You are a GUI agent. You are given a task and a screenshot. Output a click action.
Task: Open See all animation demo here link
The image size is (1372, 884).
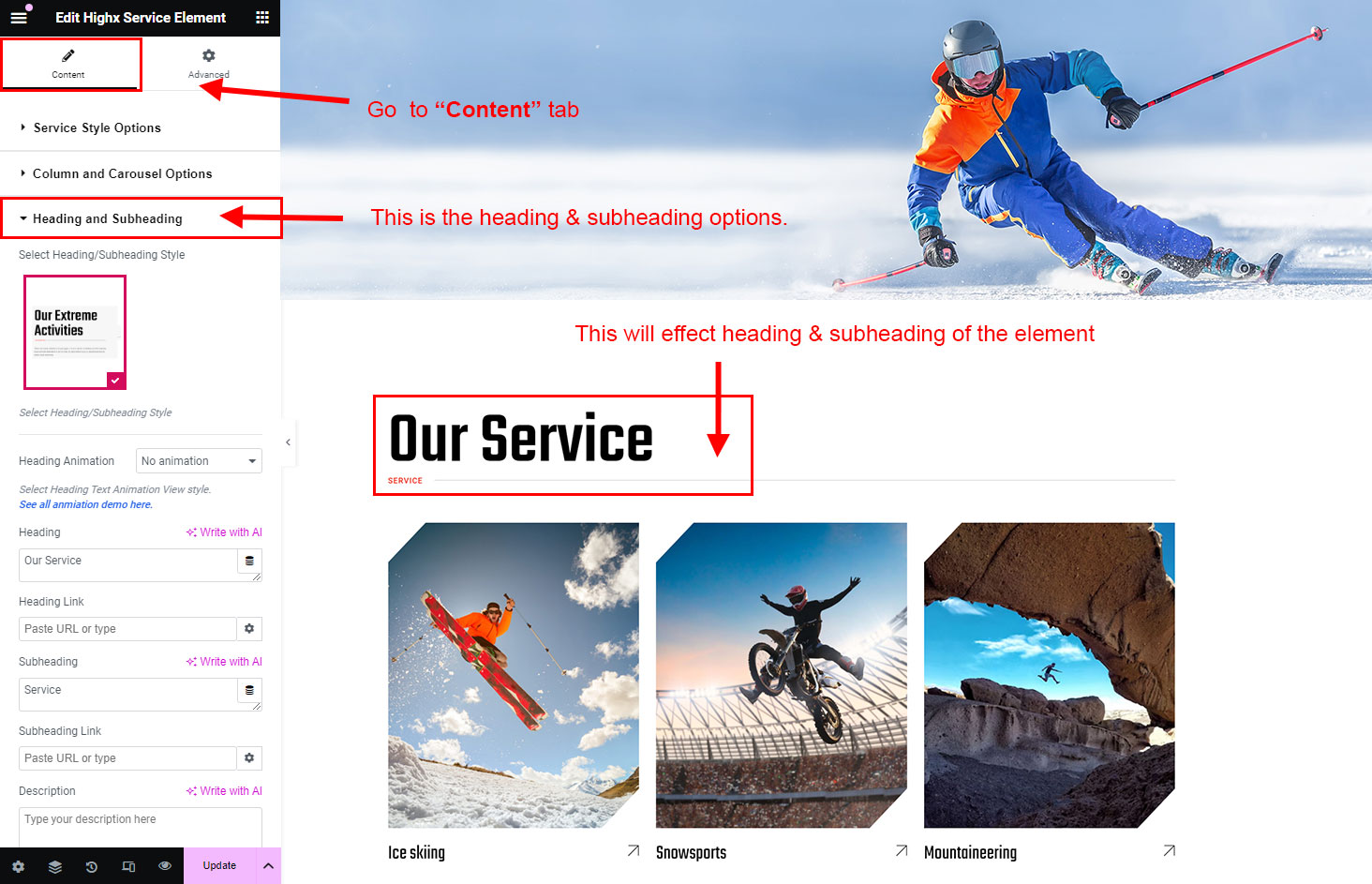pyautogui.click(x=85, y=504)
